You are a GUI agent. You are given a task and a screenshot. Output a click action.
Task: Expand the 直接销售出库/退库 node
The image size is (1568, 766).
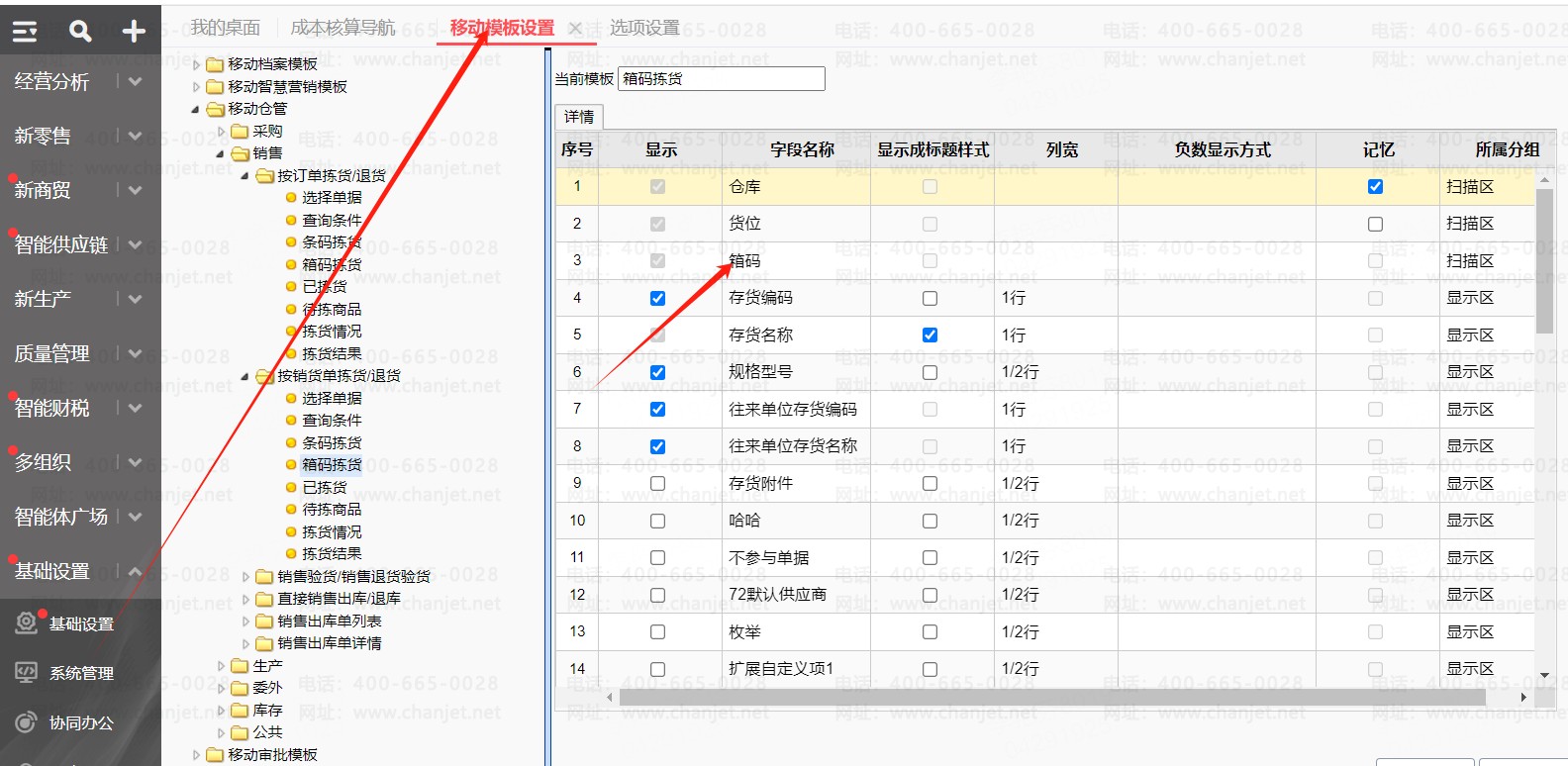tap(245, 599)
